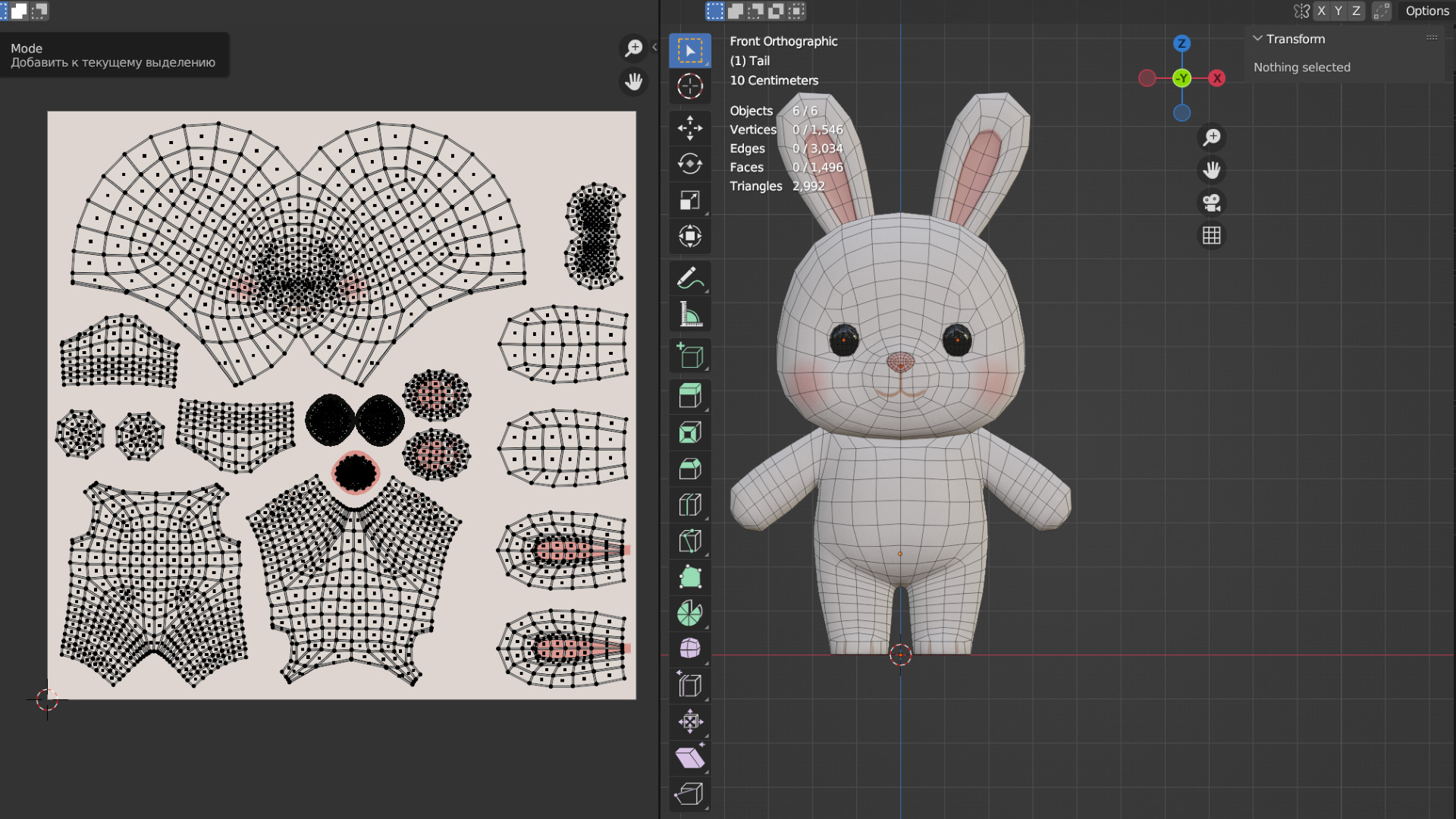Toggle camera view with the camera icon
This screenshot has height=819, width=1456.
(x=1212, y=202)
